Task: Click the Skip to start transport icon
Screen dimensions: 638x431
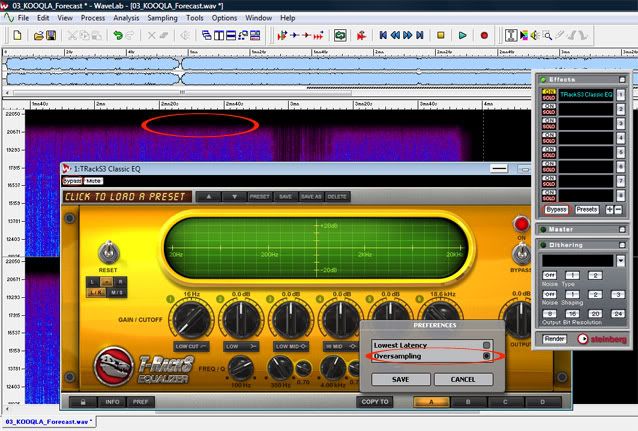Action: [x=383, y=35]
